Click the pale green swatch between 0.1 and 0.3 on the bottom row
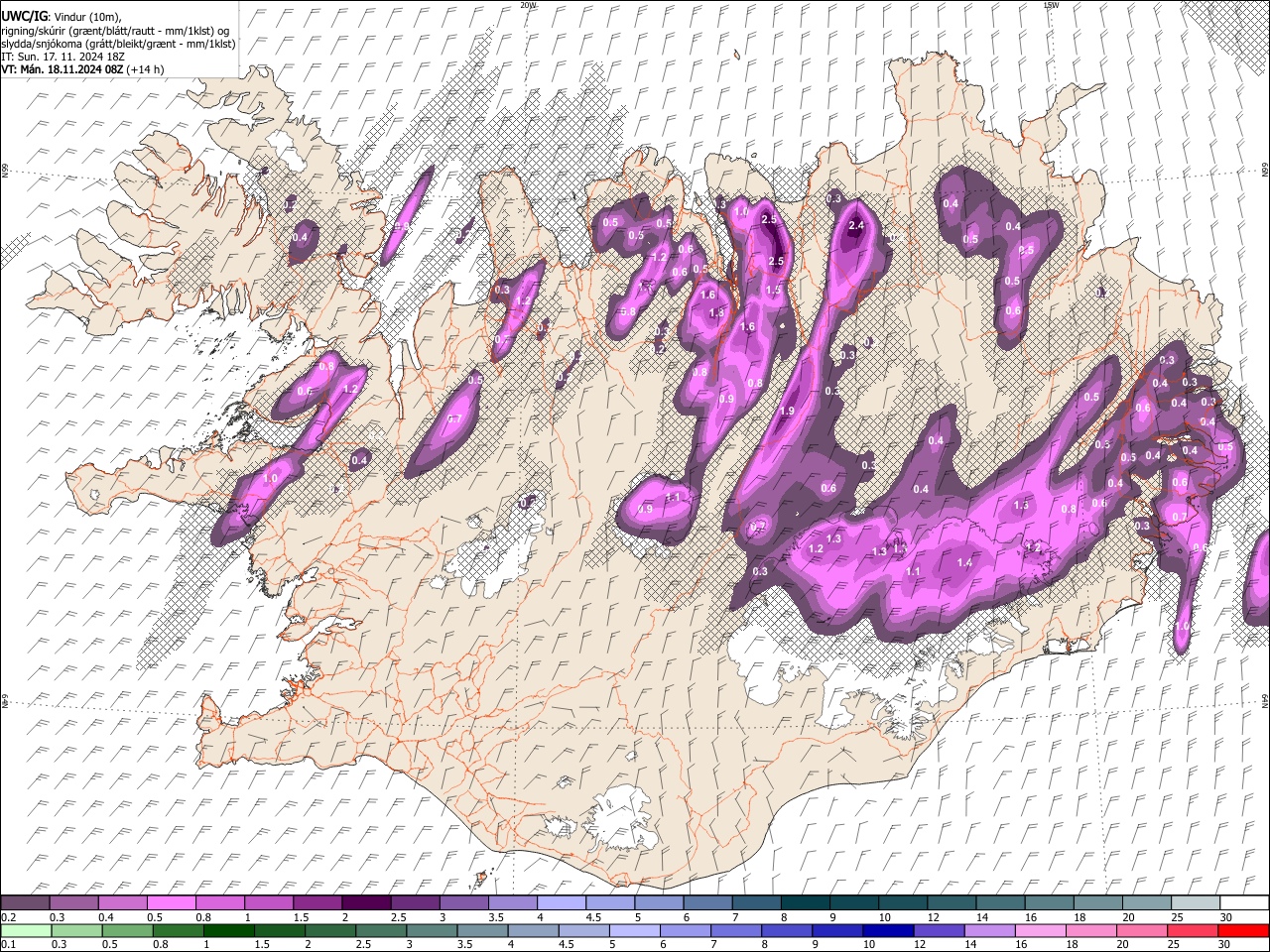This screenshot has width=1270, height=952. pyautogui.click(x=26, y=930)
